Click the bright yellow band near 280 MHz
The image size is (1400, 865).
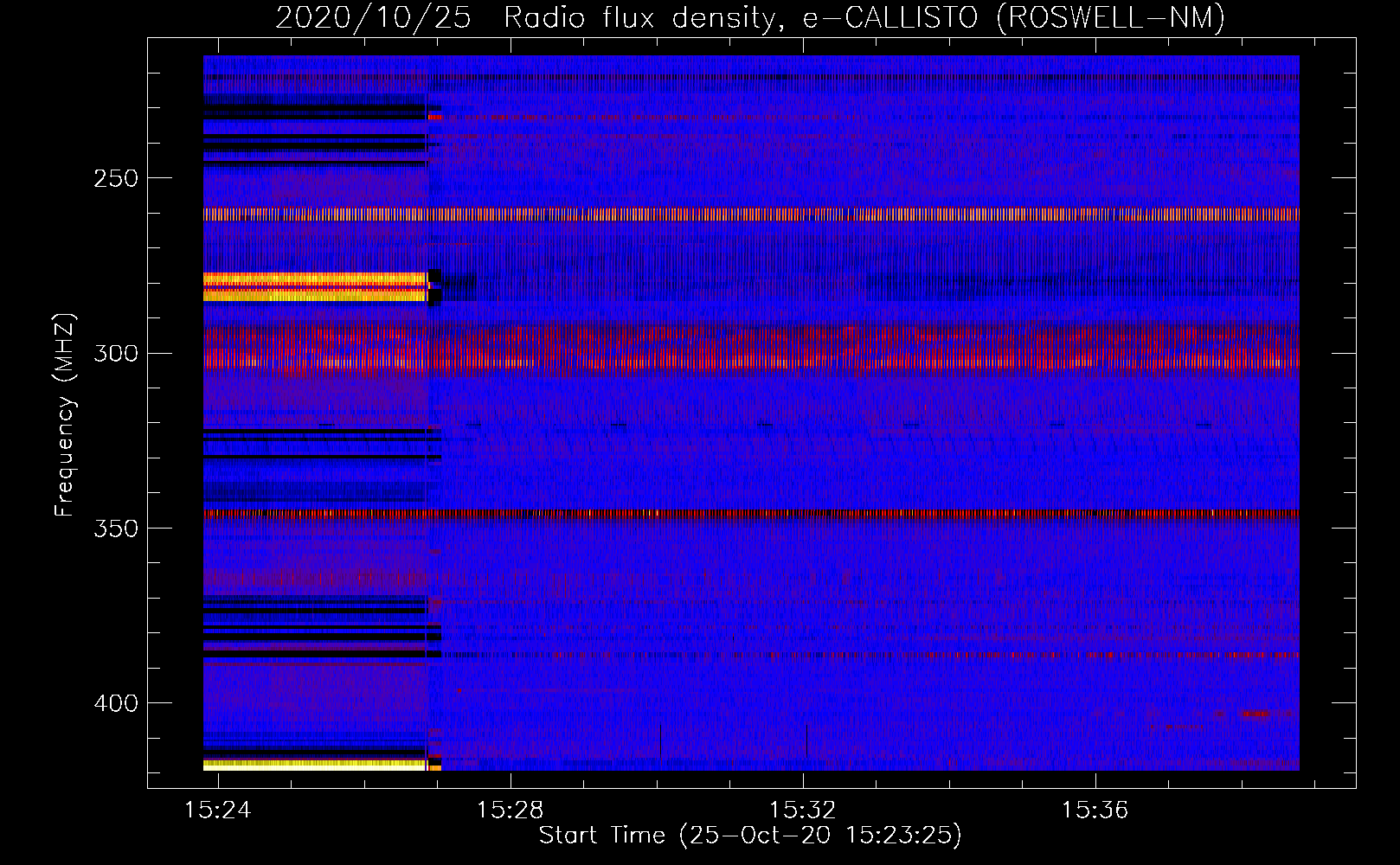point(315,287)
